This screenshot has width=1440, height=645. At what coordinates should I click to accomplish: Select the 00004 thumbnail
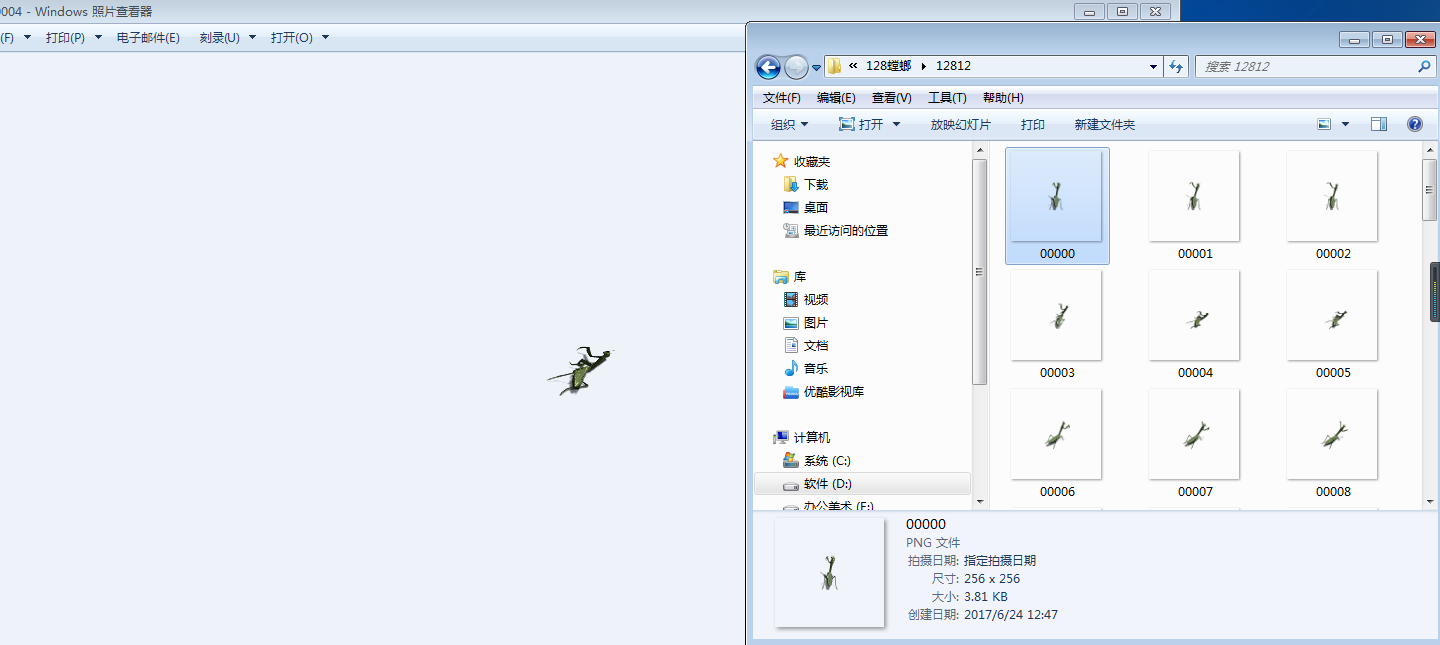pos(1195,324)
